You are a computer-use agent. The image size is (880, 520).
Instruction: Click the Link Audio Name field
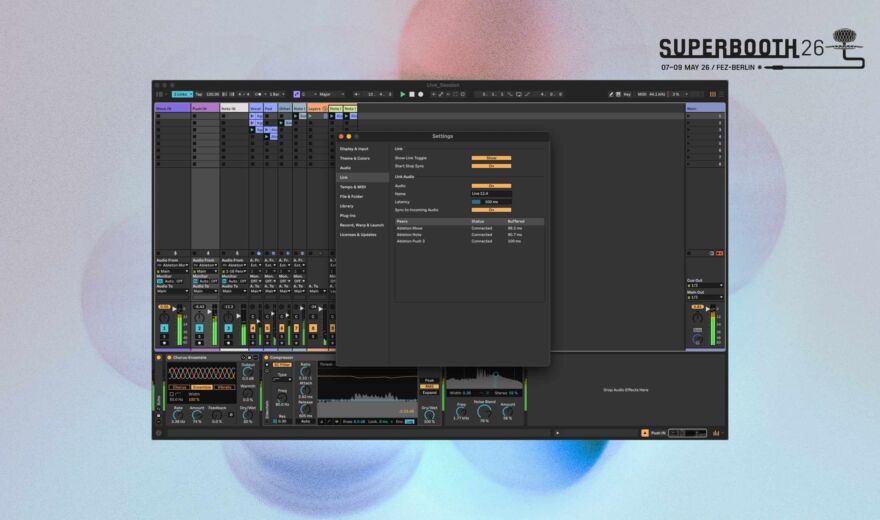tap(491, 194)
